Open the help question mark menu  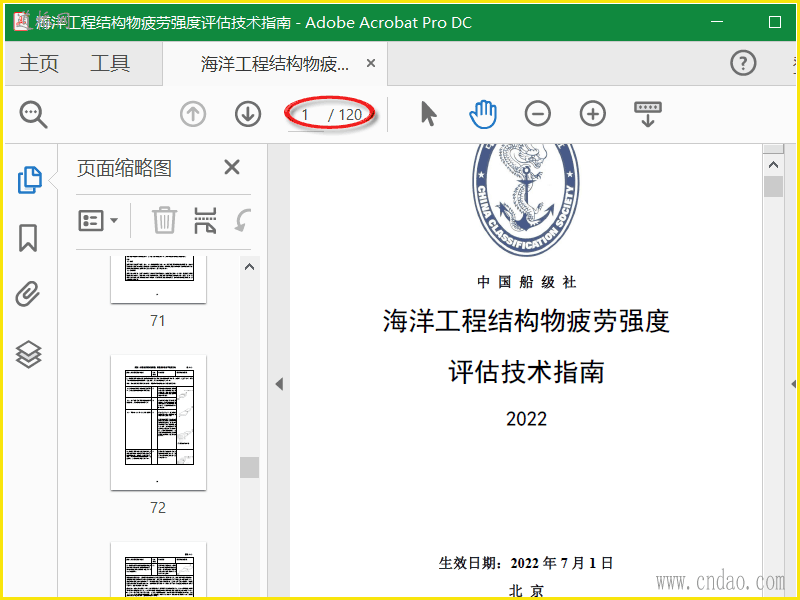(743, 63)
